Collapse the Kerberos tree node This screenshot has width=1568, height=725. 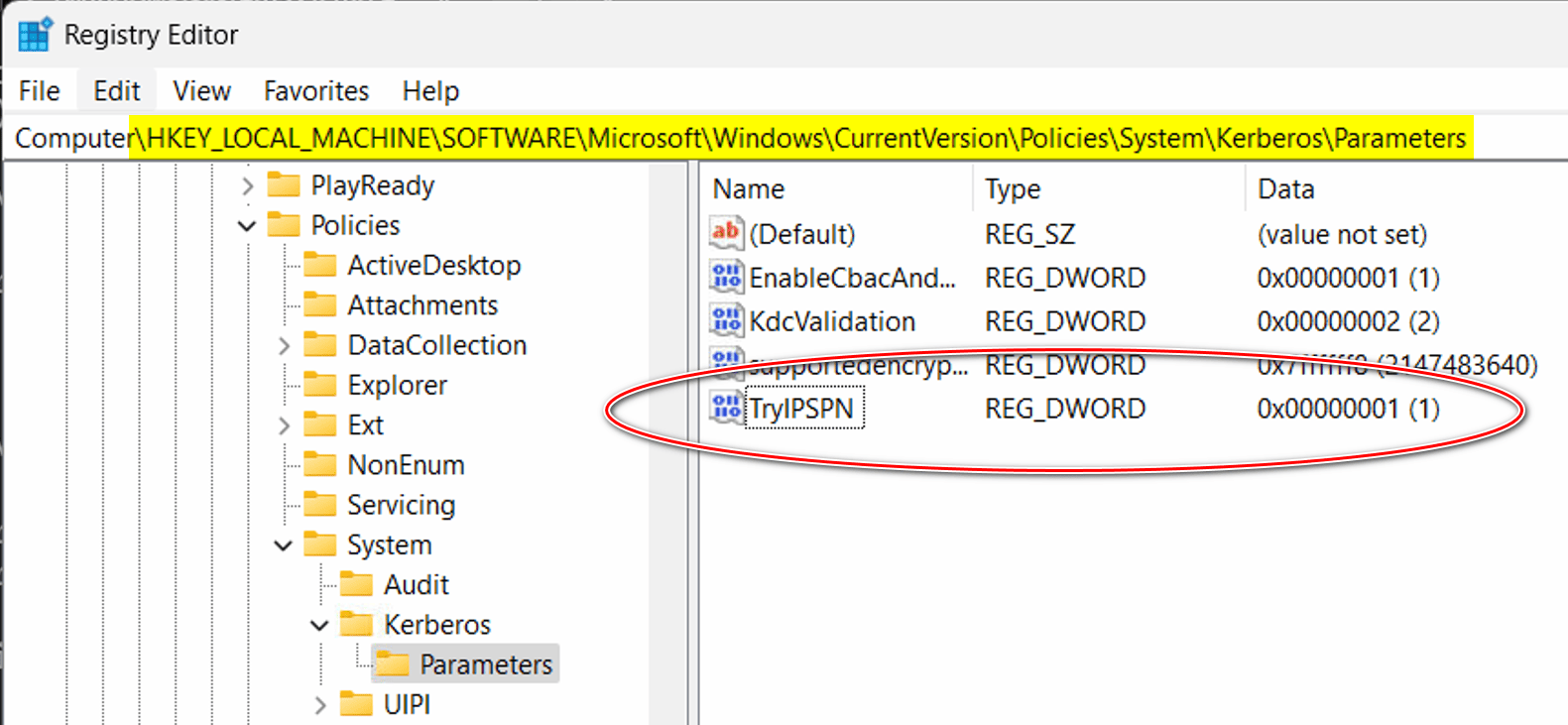[x=319, y=625]
